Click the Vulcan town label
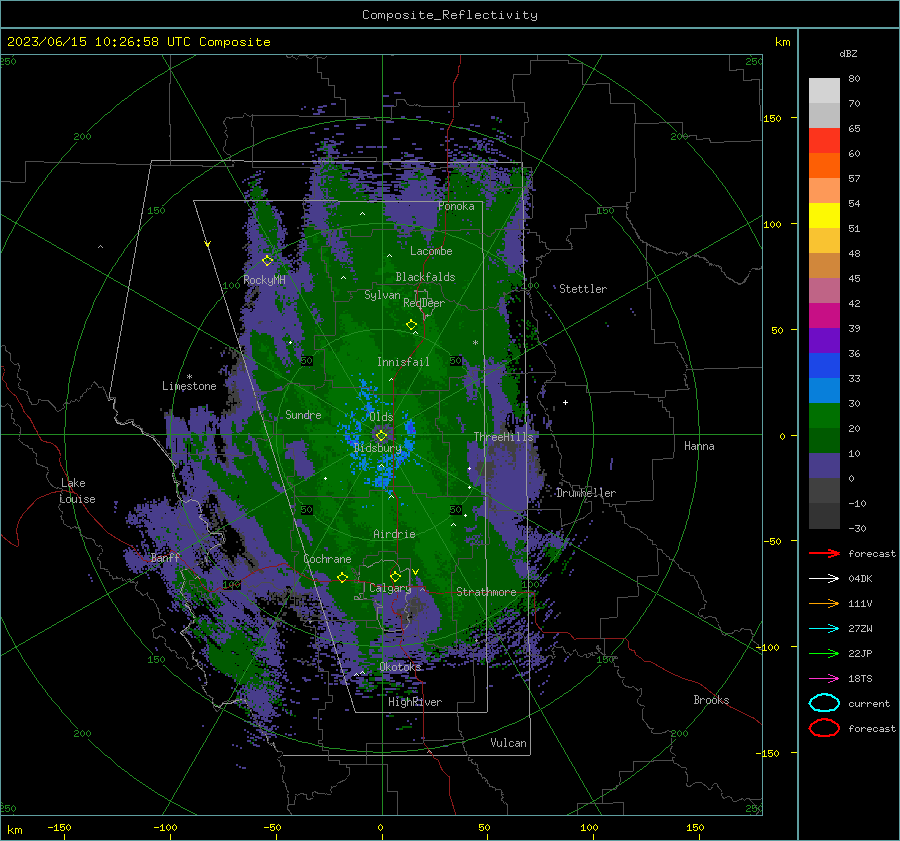The image size is (900, 841). (x=508, y=742)
